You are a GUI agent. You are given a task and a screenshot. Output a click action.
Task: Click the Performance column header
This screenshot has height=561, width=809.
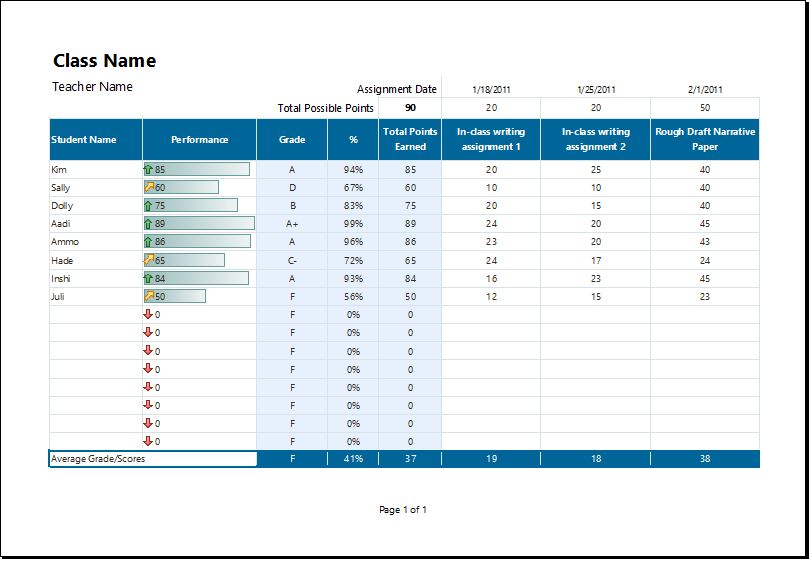(200, 139)
